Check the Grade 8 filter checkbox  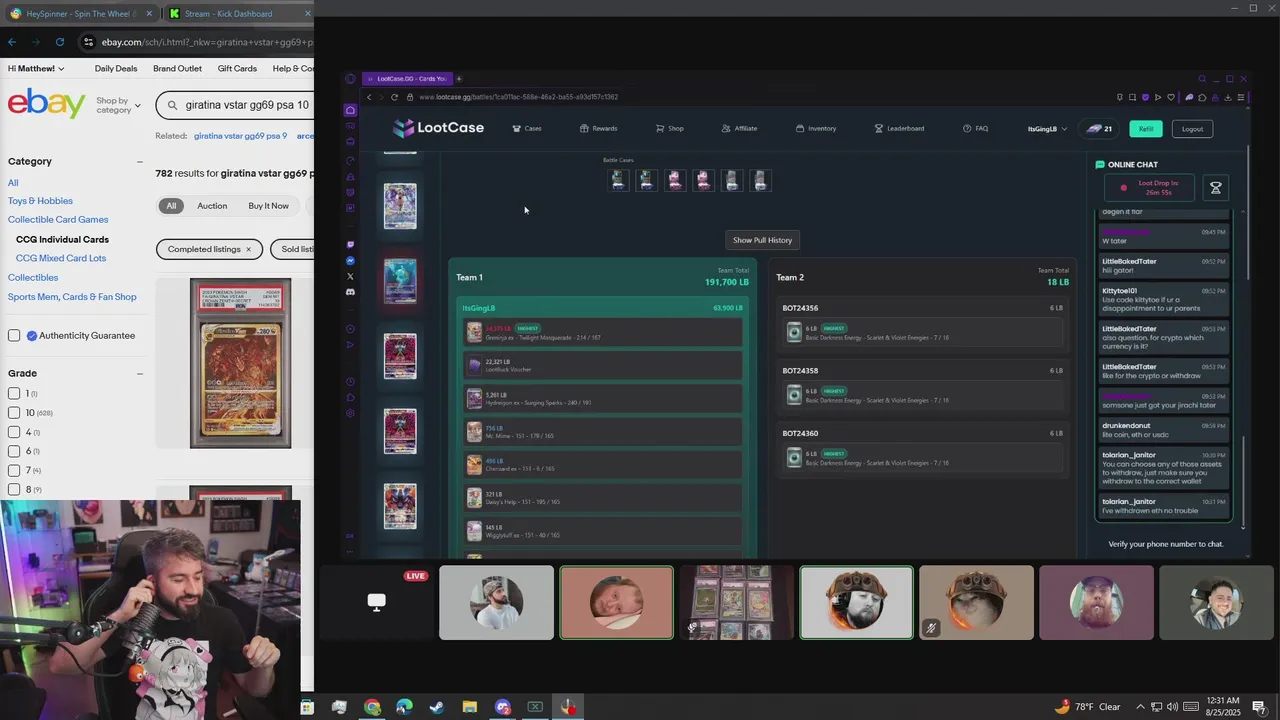[14, 489]
